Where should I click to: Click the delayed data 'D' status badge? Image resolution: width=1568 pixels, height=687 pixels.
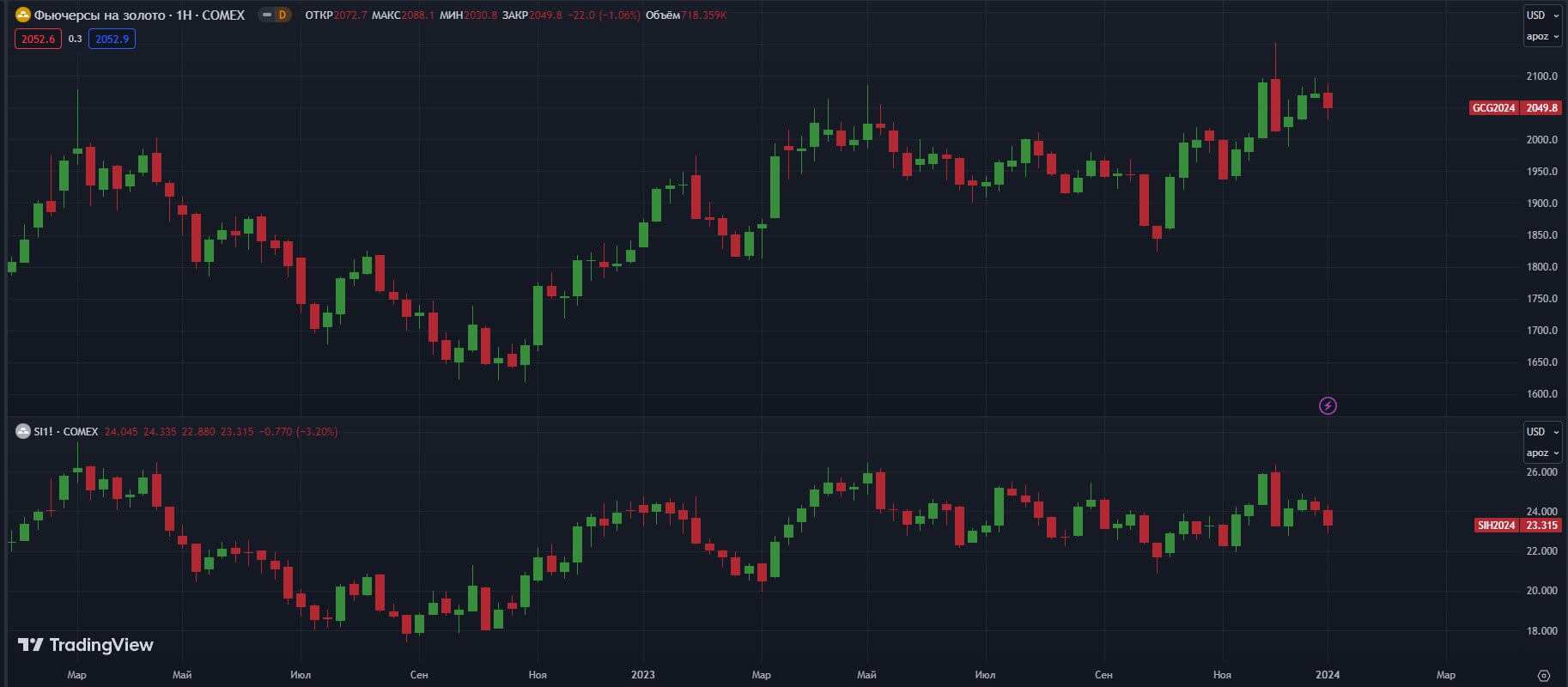282,15
